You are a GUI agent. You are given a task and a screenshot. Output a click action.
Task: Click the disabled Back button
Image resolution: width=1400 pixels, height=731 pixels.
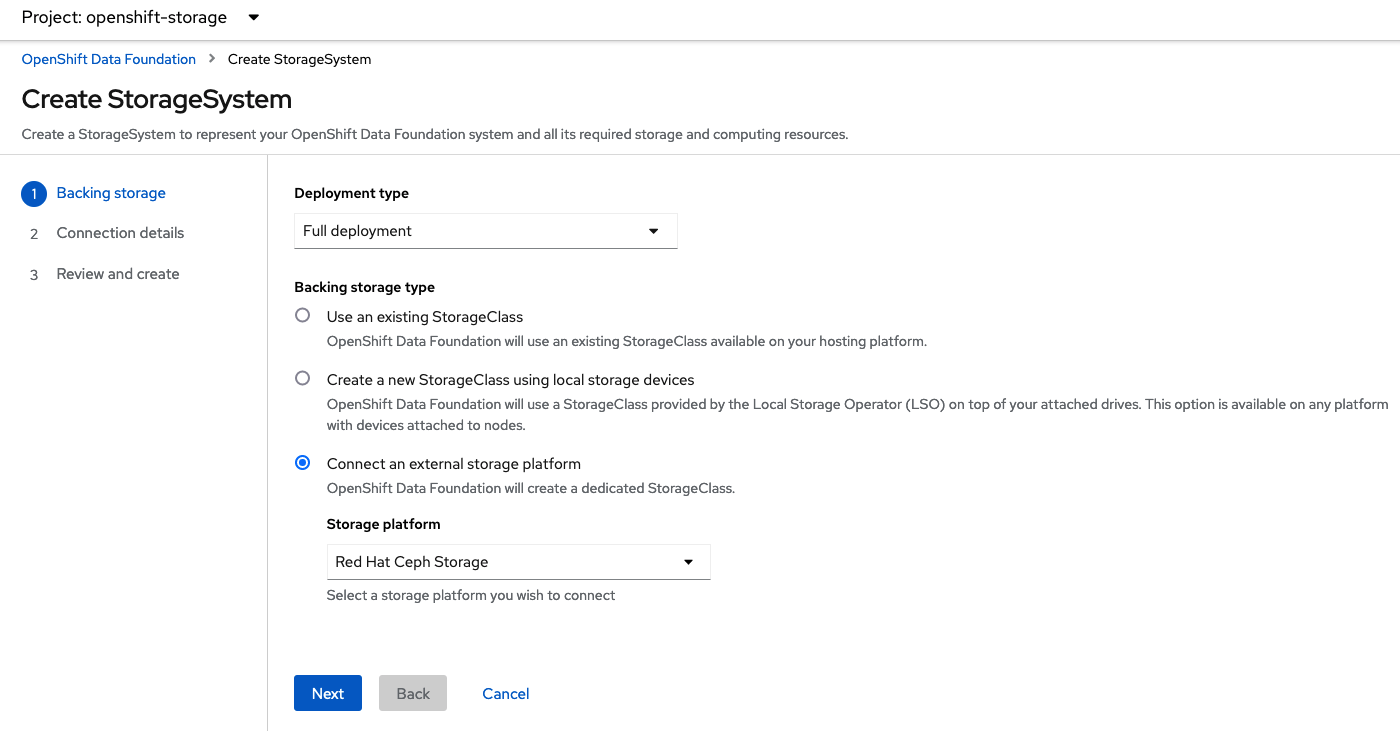coord(413,693)
